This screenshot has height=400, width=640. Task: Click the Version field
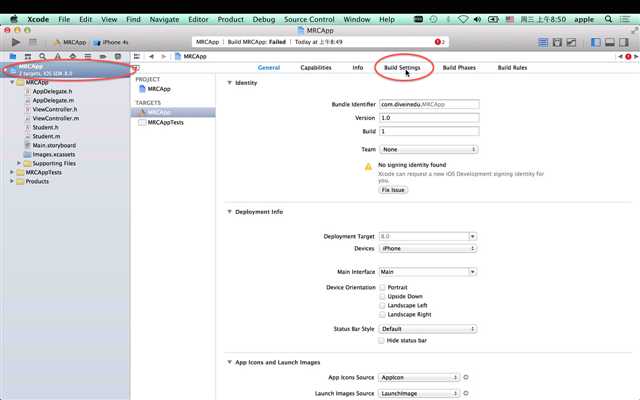pyautogui.click(x=429, y=118)
